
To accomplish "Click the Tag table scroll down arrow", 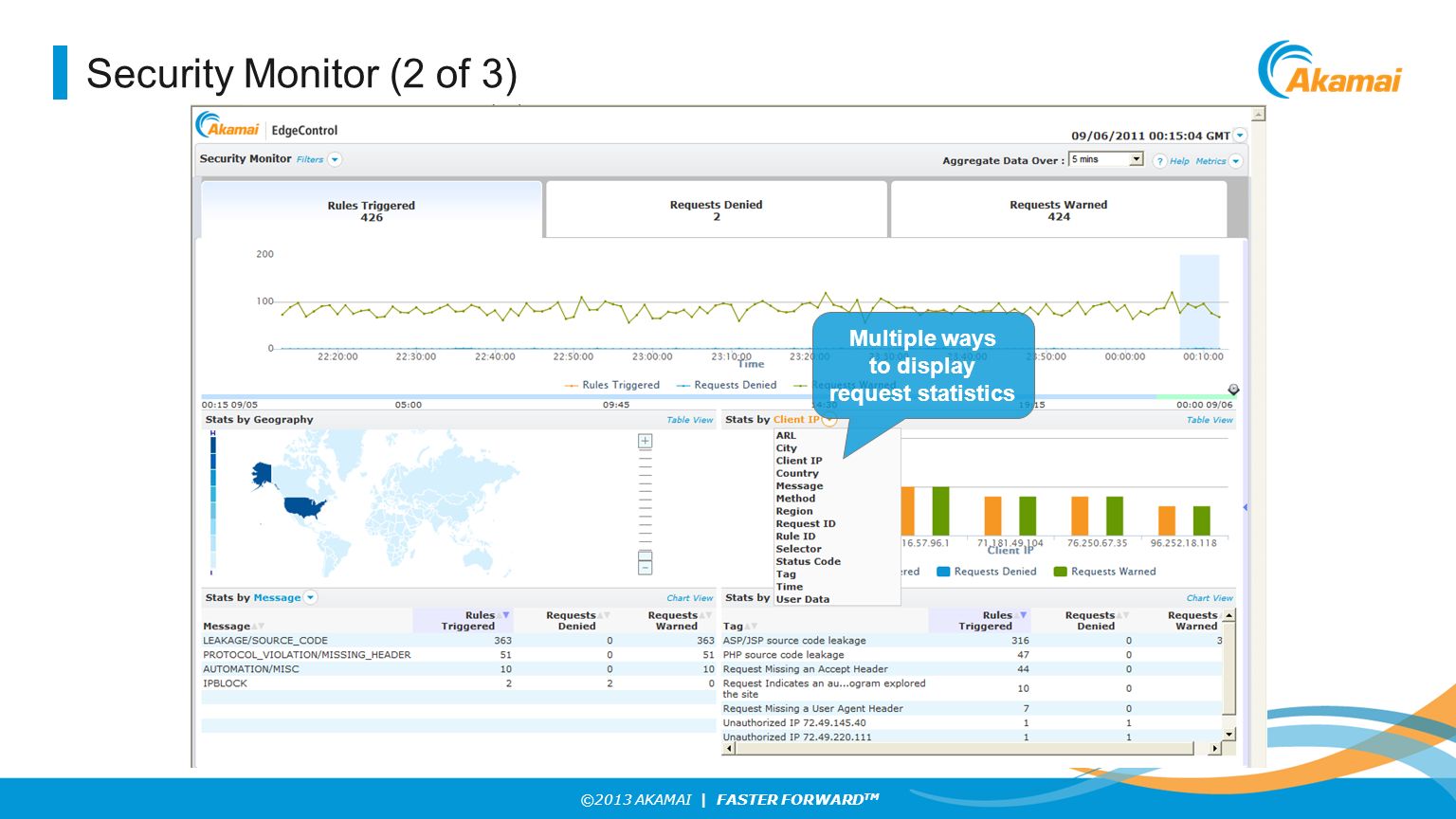I will (1229, 735).
